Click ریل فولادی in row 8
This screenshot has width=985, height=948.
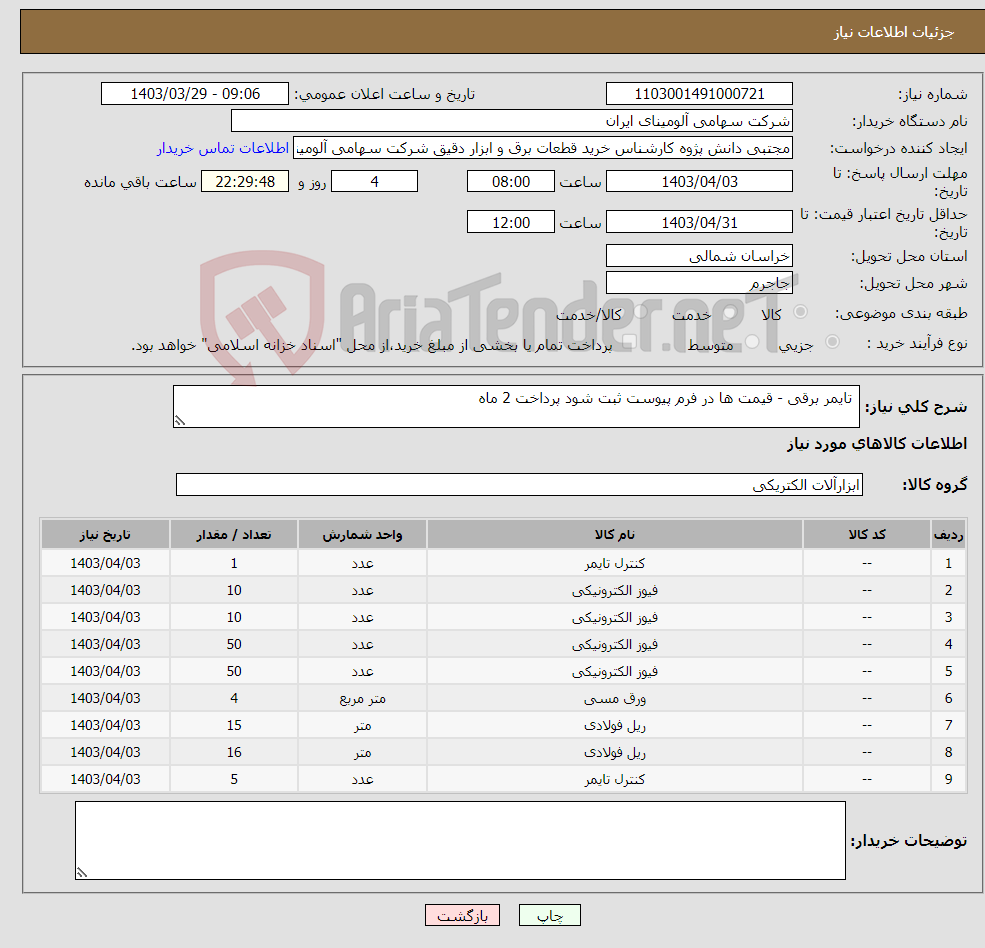tap(614, 753)
